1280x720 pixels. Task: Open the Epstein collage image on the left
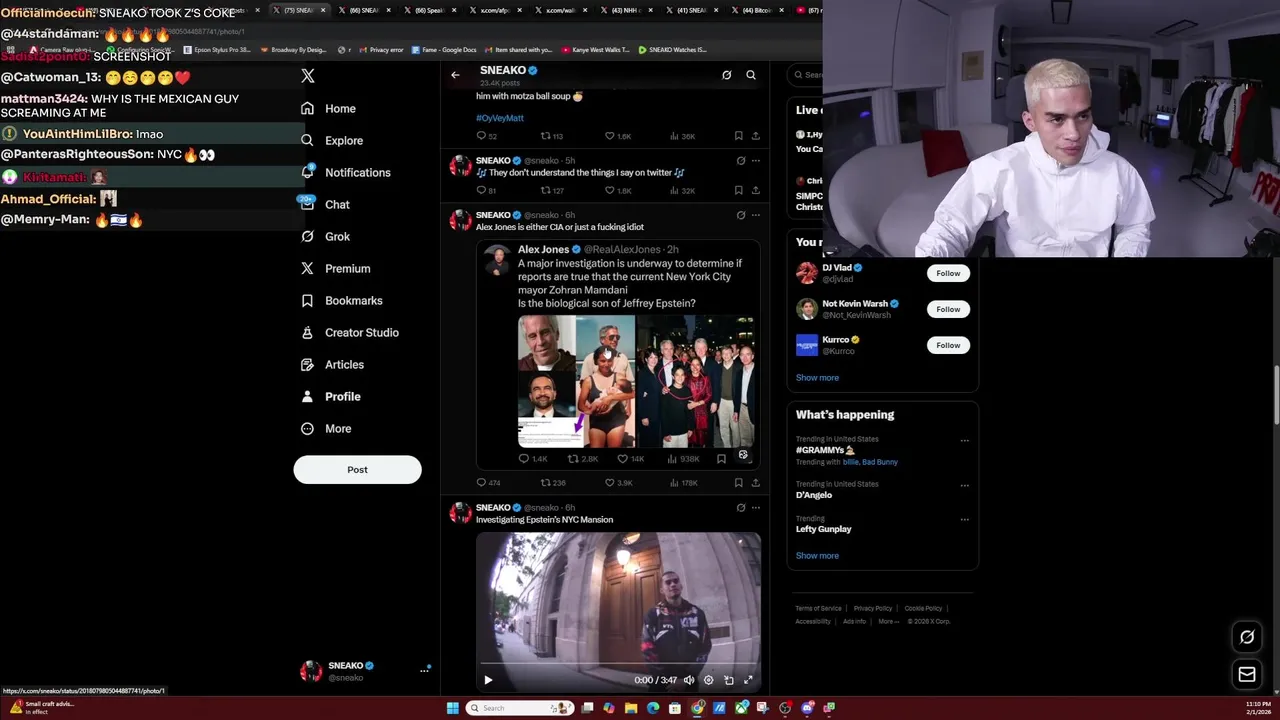(576, 381)
